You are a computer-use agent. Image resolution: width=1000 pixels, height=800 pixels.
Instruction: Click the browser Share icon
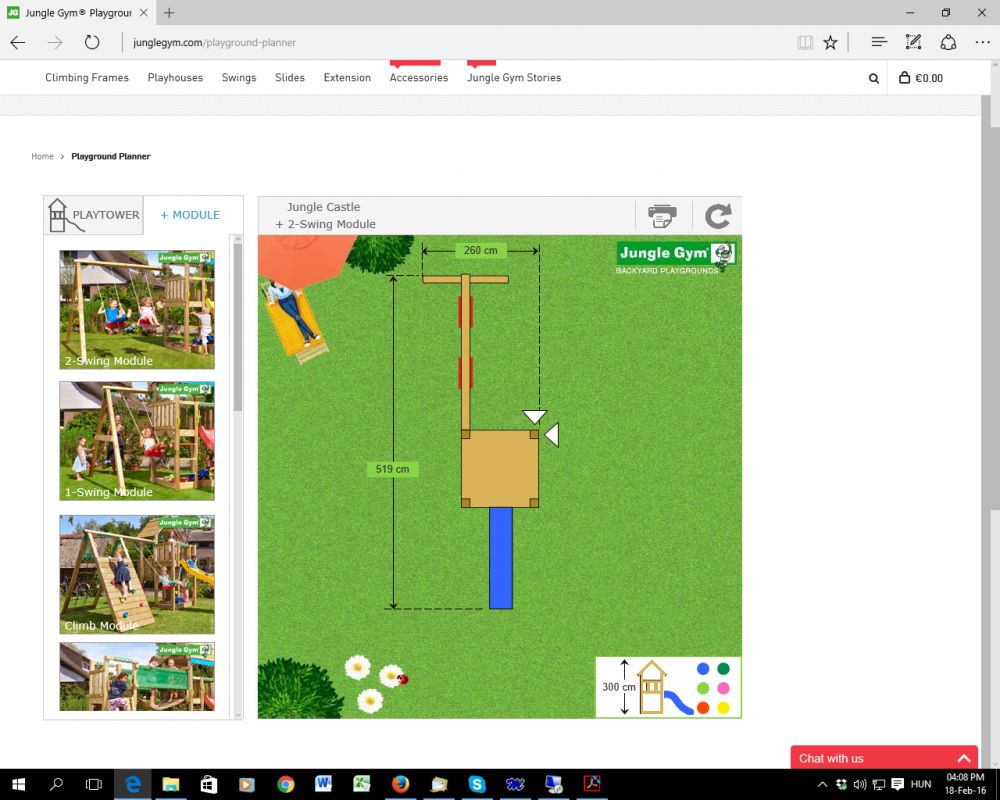pyautogui.click(x=948, y=42)
